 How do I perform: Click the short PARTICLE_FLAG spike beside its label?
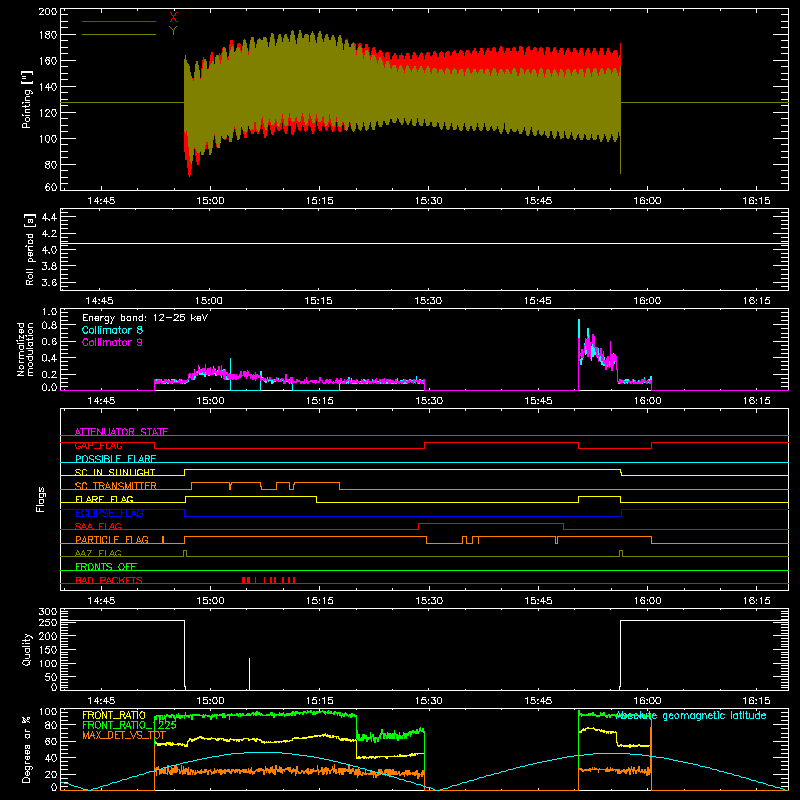tap(163, 539)
